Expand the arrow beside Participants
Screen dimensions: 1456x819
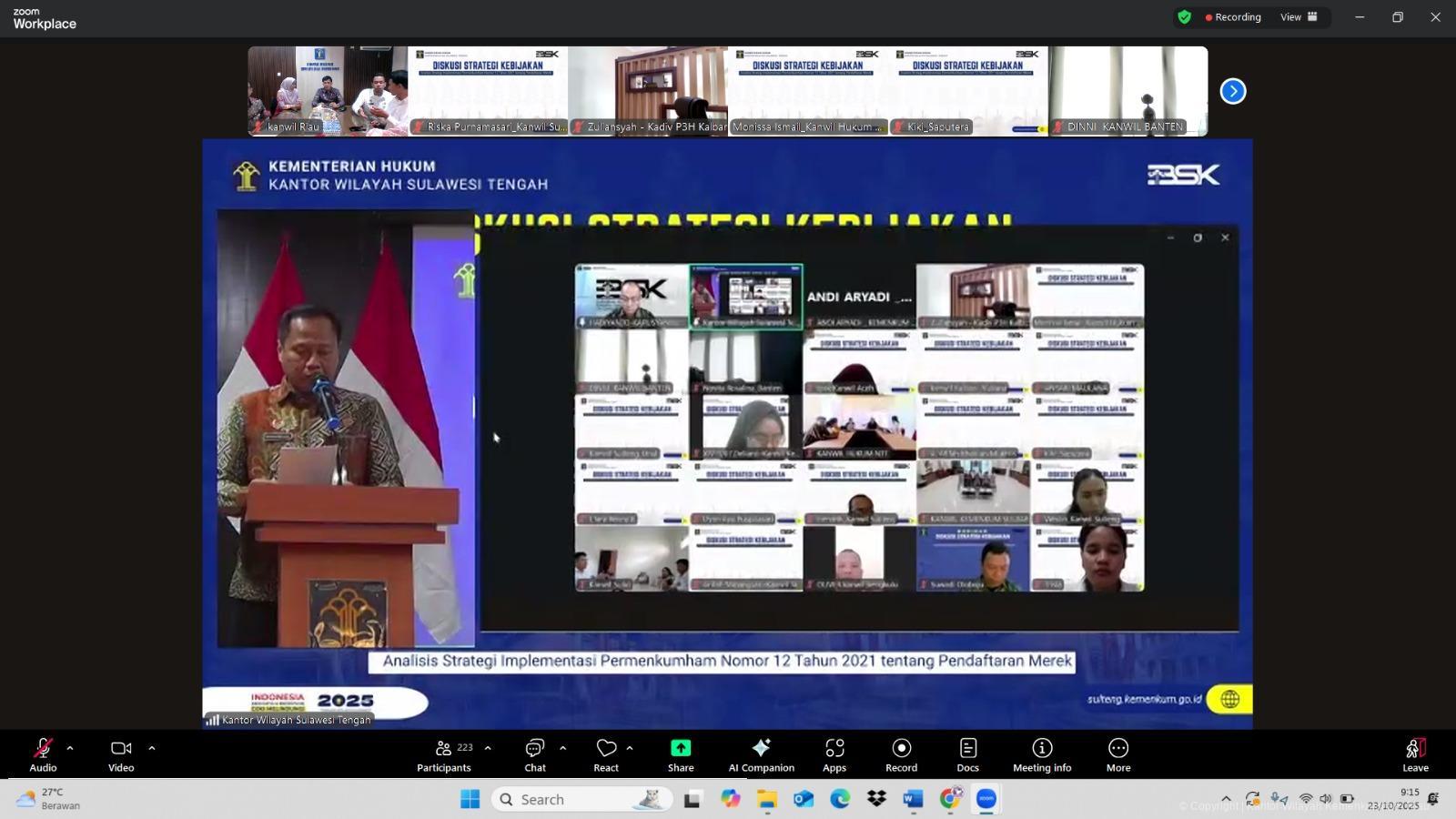[488, 748]
